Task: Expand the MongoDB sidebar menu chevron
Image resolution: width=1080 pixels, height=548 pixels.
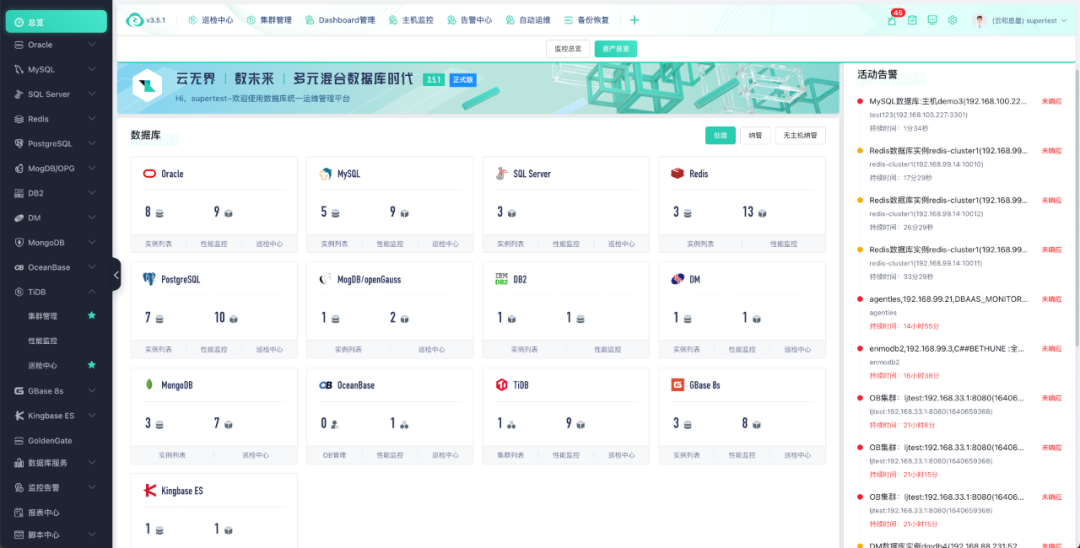Action: pos(92,242)
